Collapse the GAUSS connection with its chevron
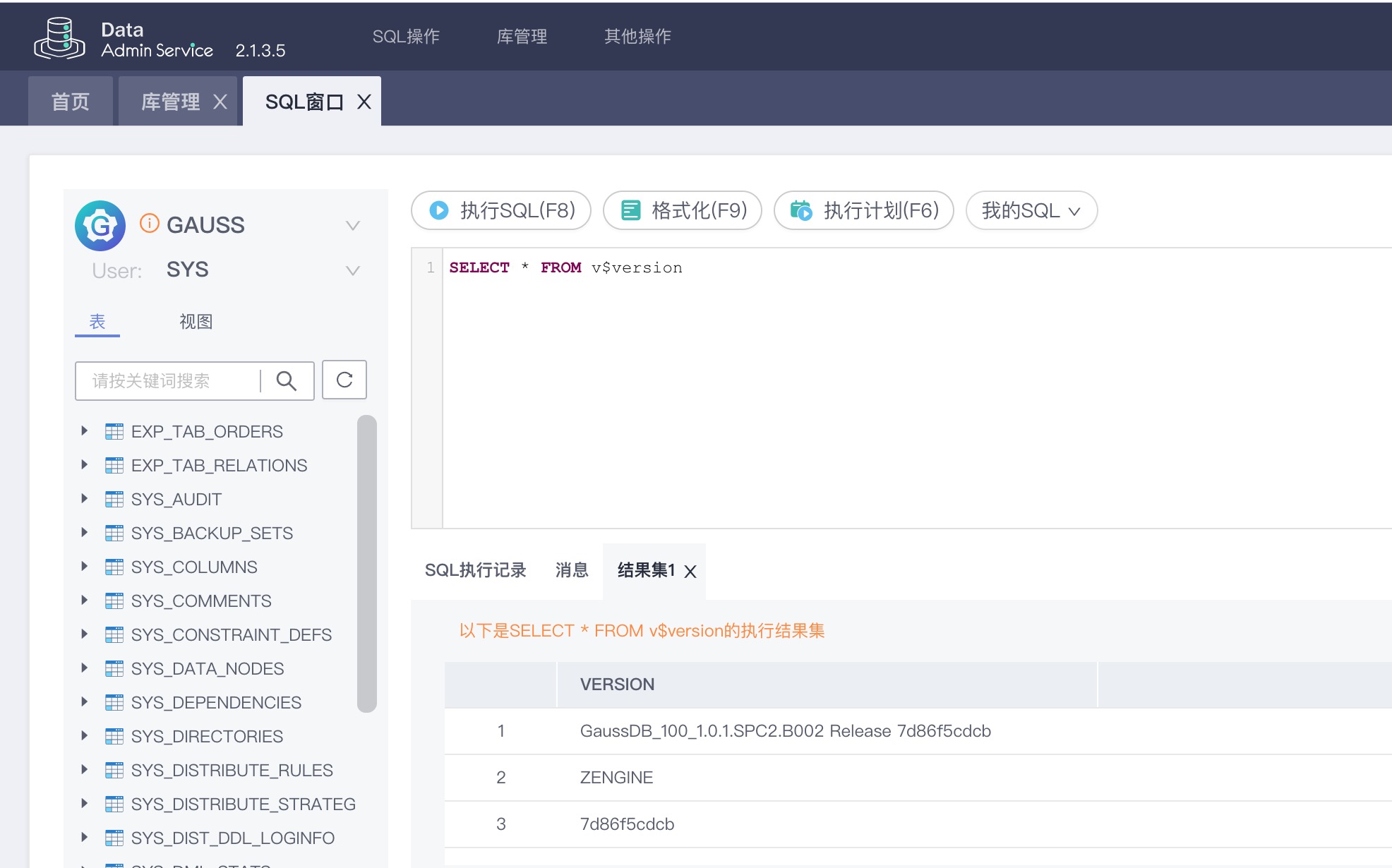 [x=352, y=224]
